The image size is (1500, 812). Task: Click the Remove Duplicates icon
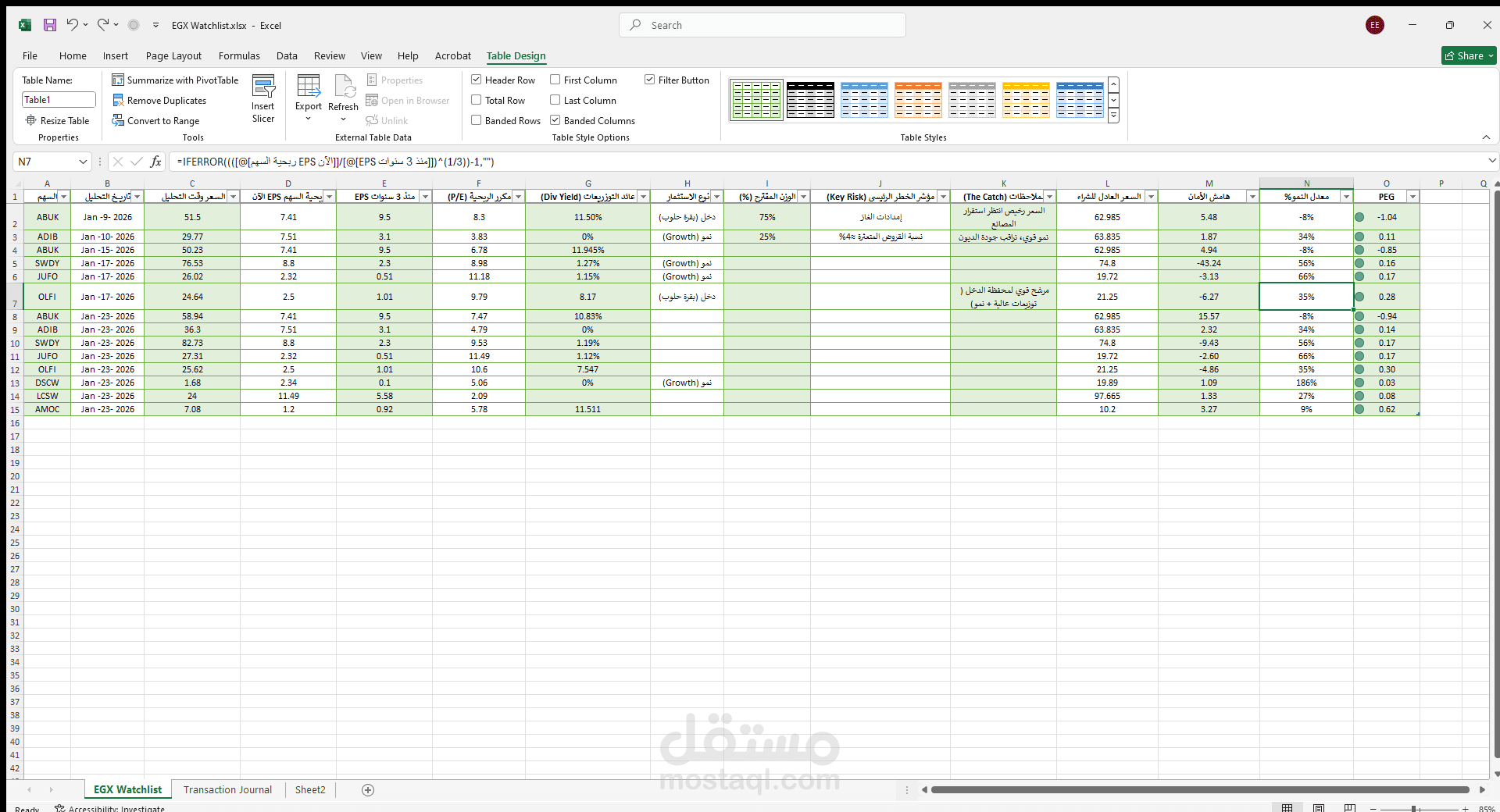pos(119,100)
